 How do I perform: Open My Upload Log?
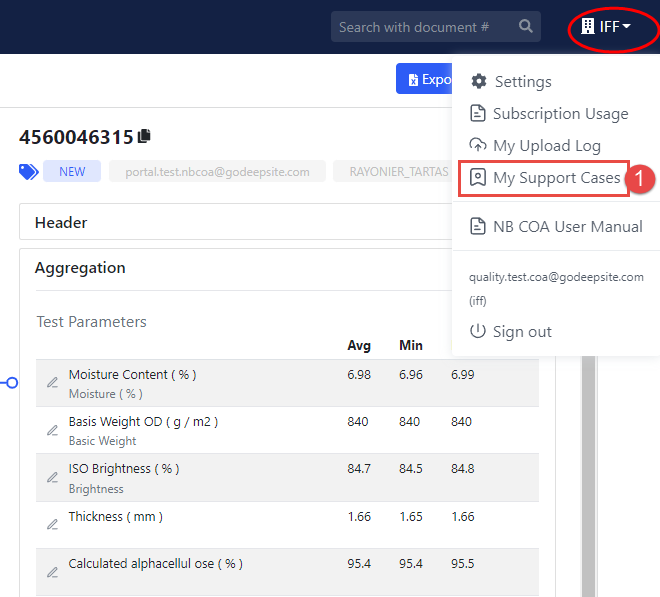[x=546, y=146]
